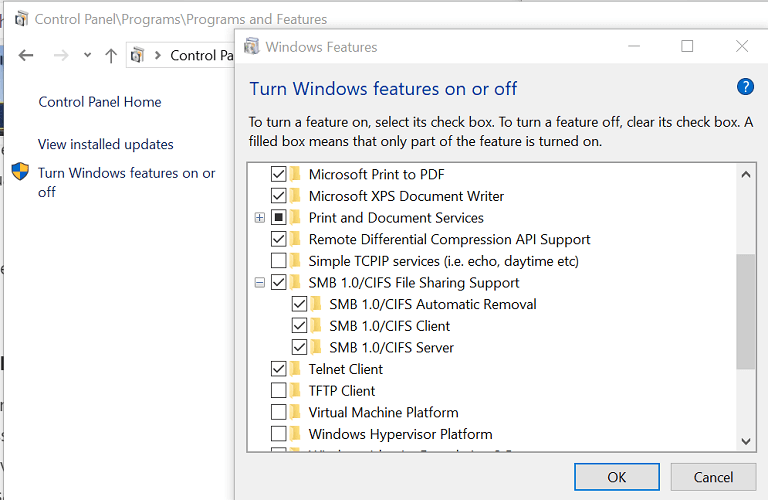The image size is (768, 500).
Task: Uncheck Microsoft Print to PDF checkbox
Action: point(279,174)
